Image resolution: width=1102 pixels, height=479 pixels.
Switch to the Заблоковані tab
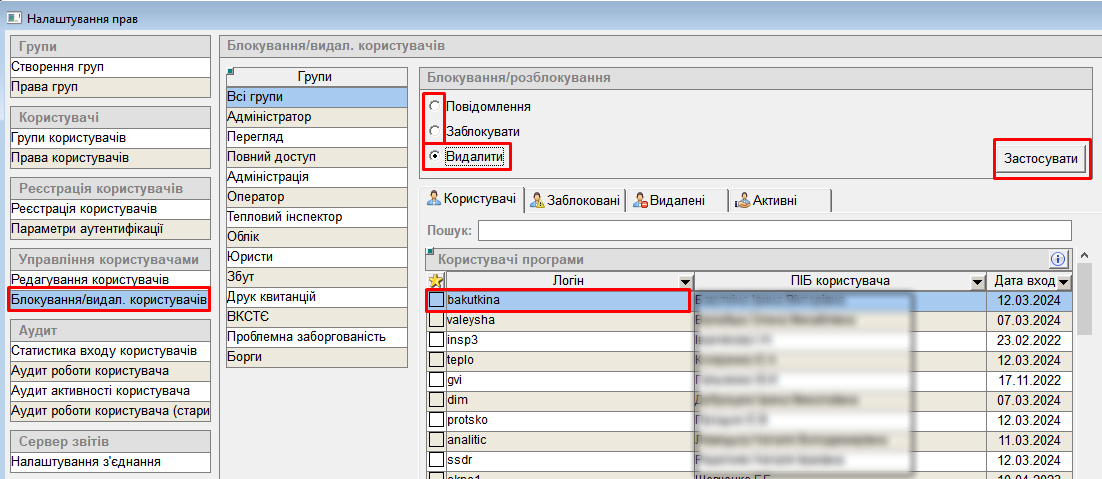(576, 201)
